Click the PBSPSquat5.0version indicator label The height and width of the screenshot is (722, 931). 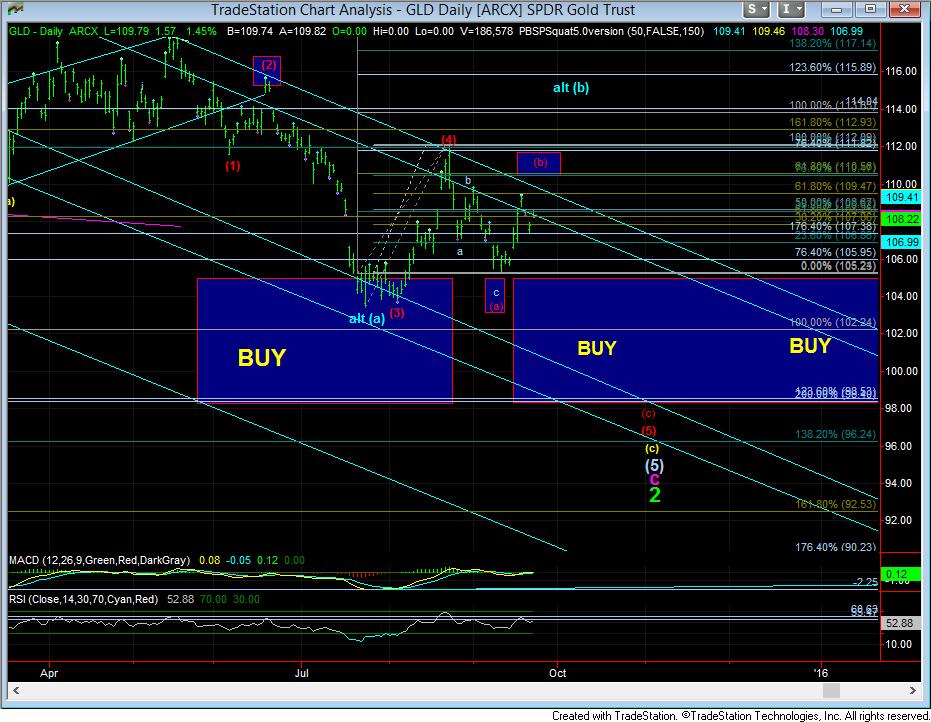click(x=612, y=31)
